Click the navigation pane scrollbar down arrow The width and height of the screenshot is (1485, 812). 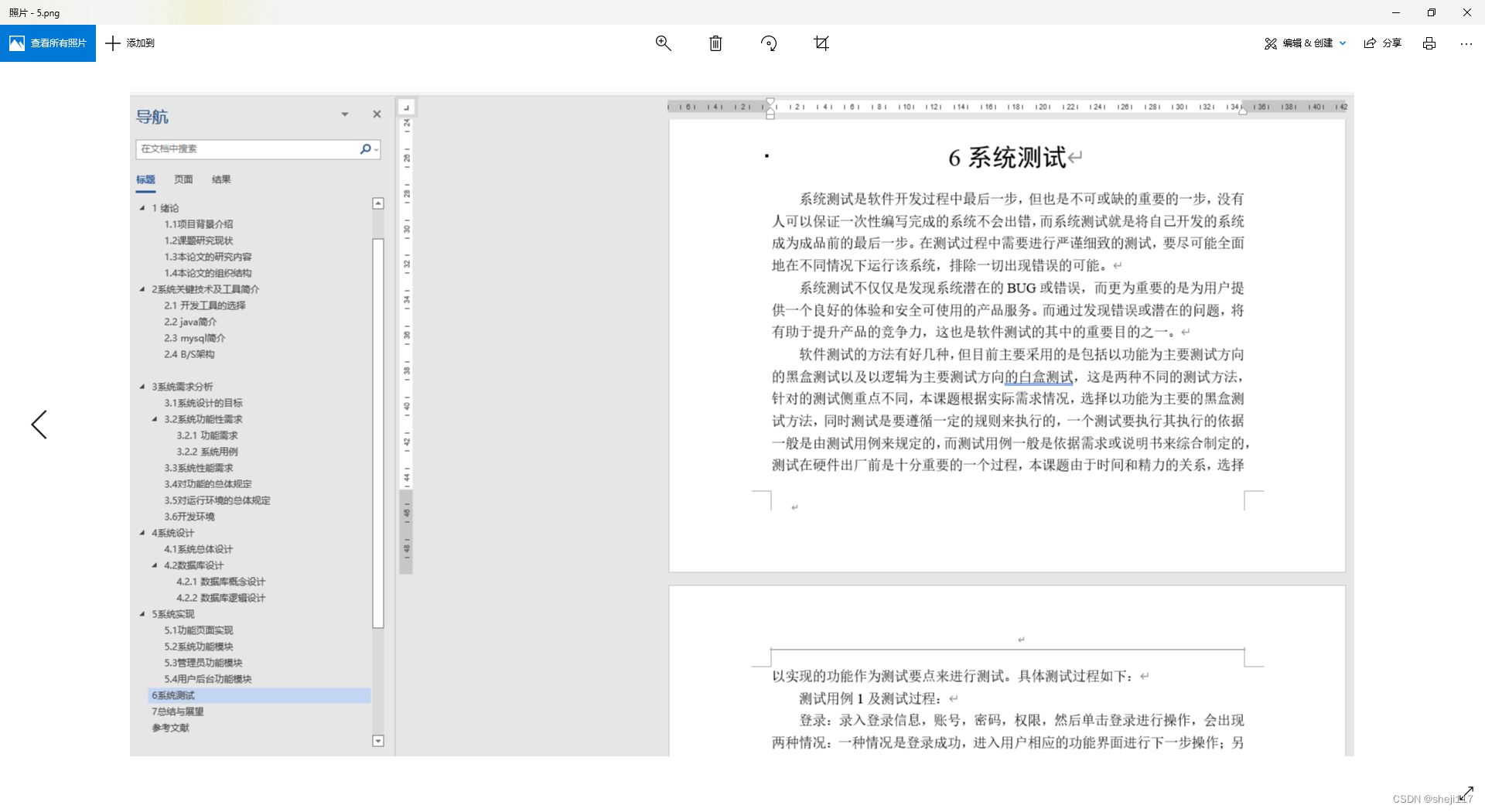378,741
